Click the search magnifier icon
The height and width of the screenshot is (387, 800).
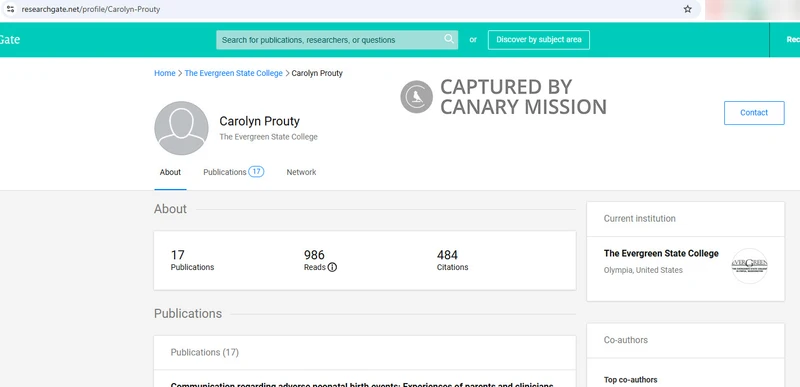[448, 39]
